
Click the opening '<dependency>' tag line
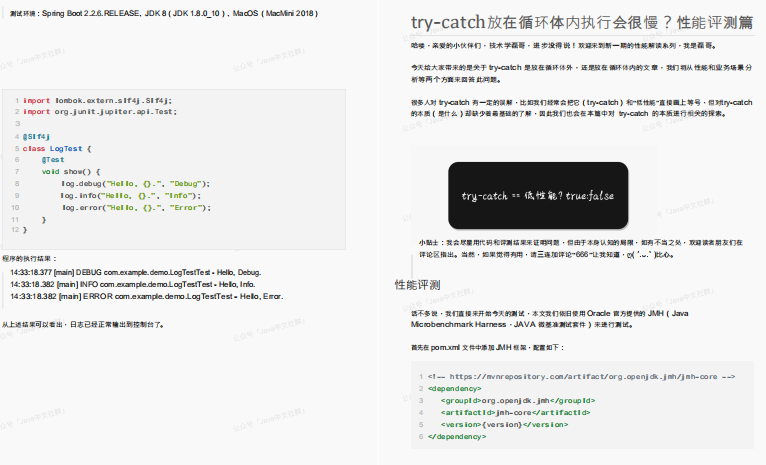tap(454, 389)
